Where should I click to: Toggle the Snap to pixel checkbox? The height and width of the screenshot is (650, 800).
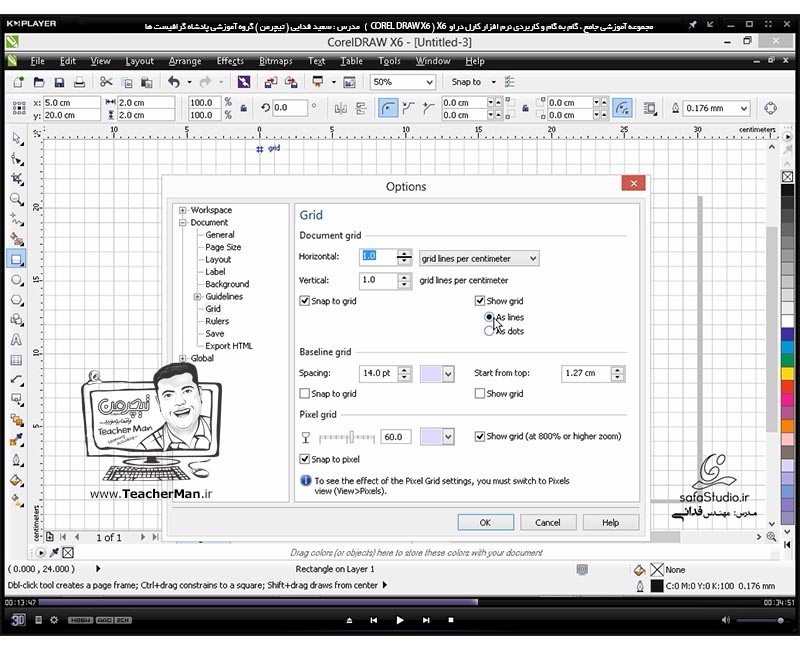pyautogui.click(x=305, y=459)
